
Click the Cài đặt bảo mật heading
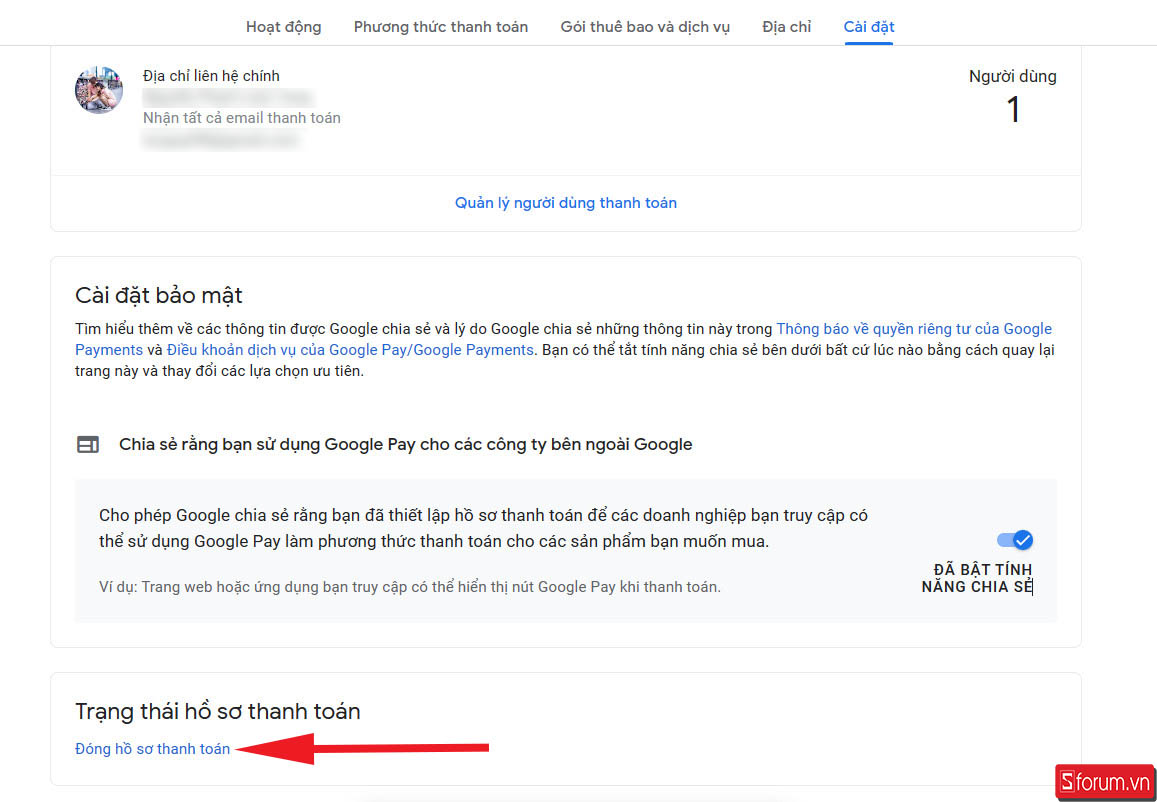click(x=159, y=296)
